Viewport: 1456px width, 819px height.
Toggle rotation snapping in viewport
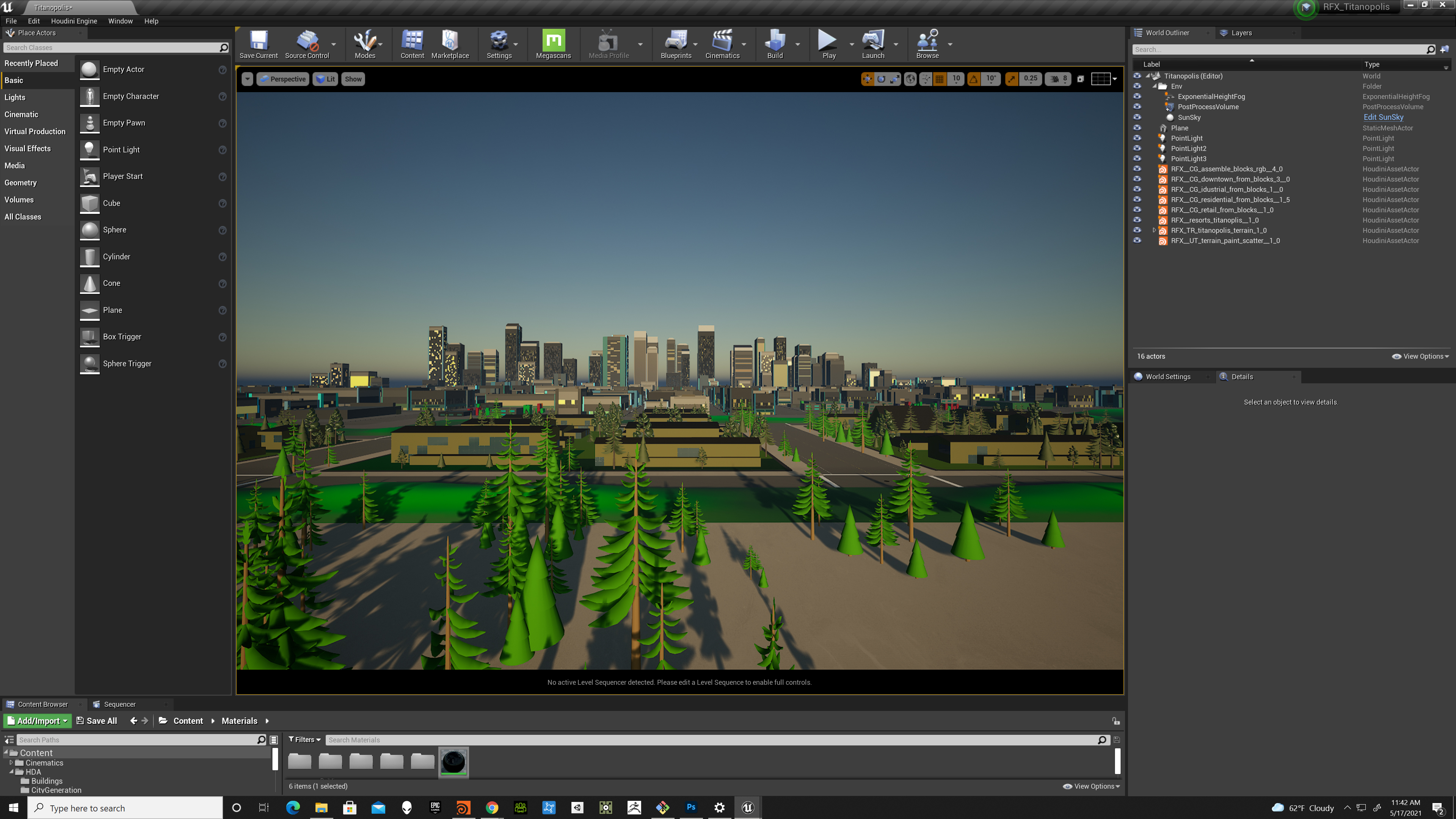coord(973,79)
